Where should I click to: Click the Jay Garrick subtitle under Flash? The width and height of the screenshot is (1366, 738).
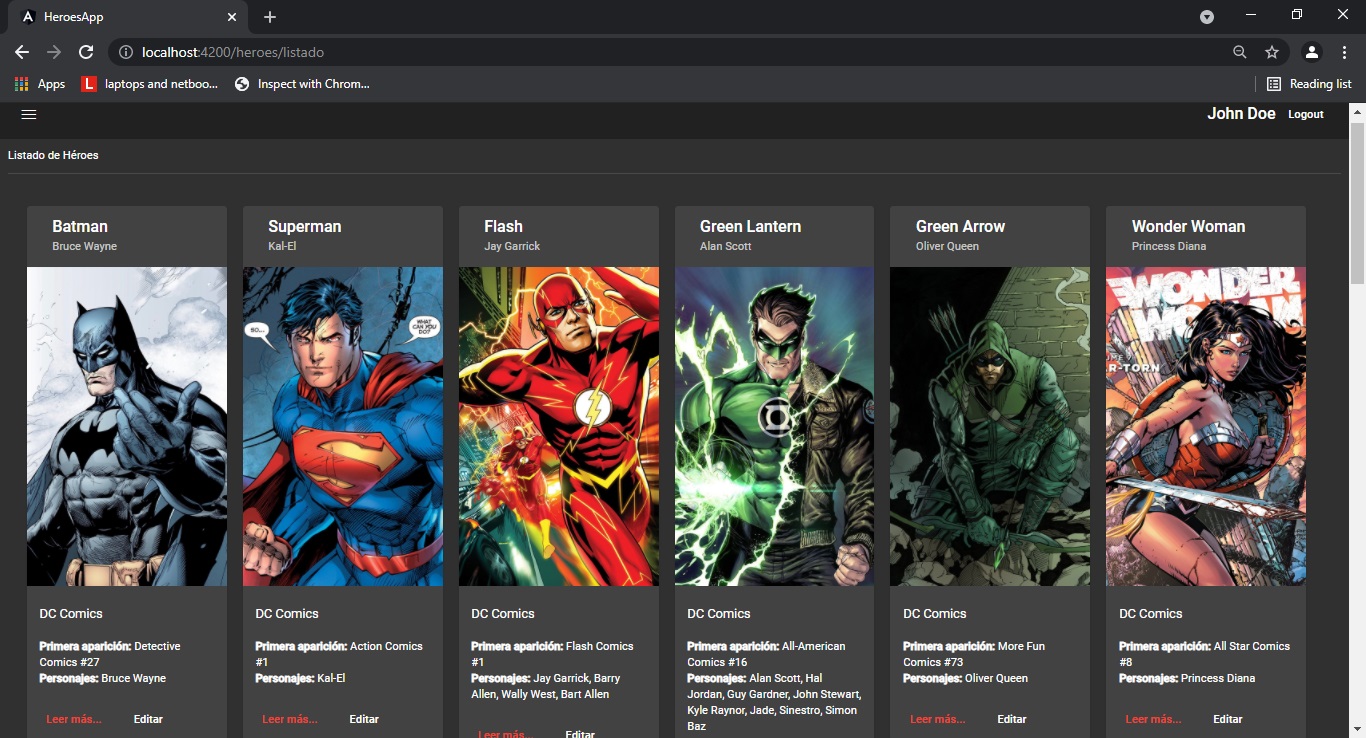tap(512, 246)
